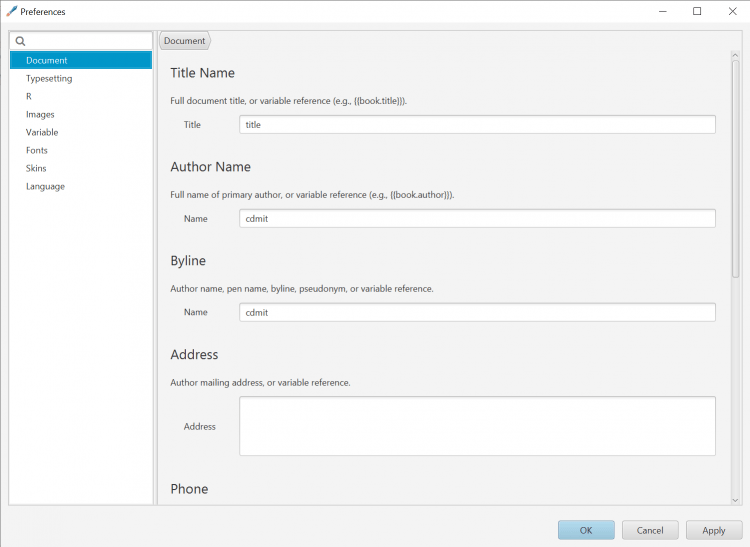Select Document in the category list
Image resolution: width=750 pixels, height=547 pixels.
(x=47, y=60)
